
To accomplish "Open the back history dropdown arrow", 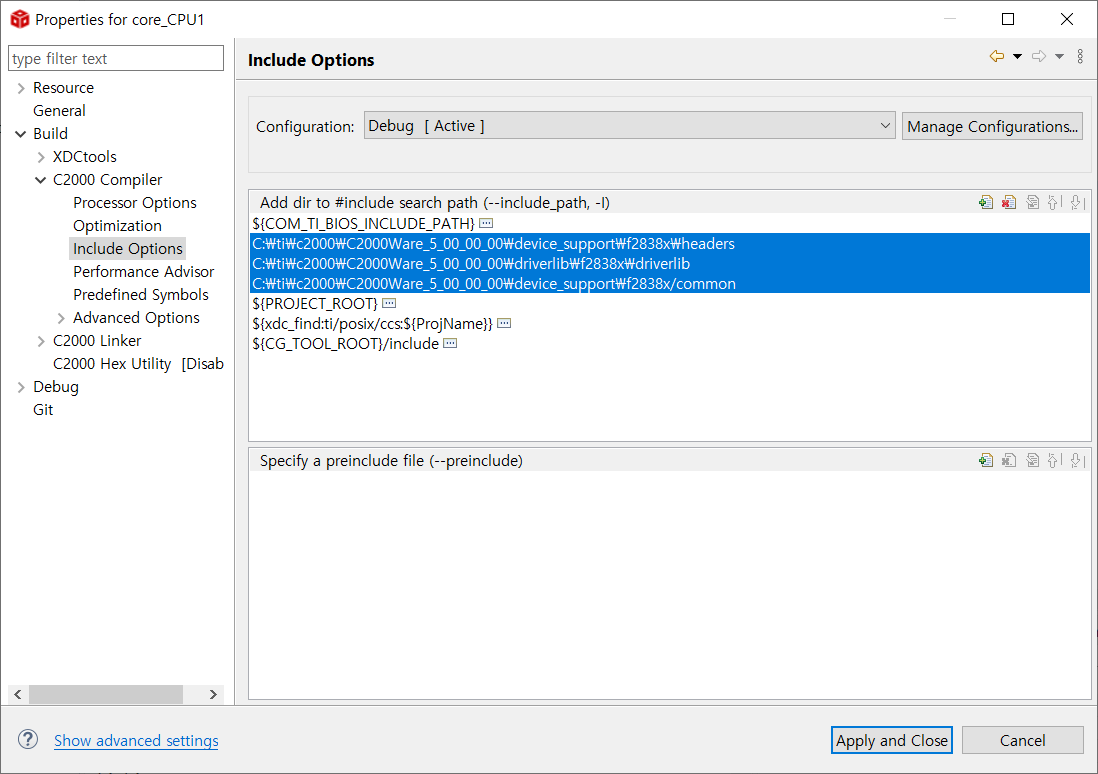I will pyautogui.click(x=1017, y=56).
